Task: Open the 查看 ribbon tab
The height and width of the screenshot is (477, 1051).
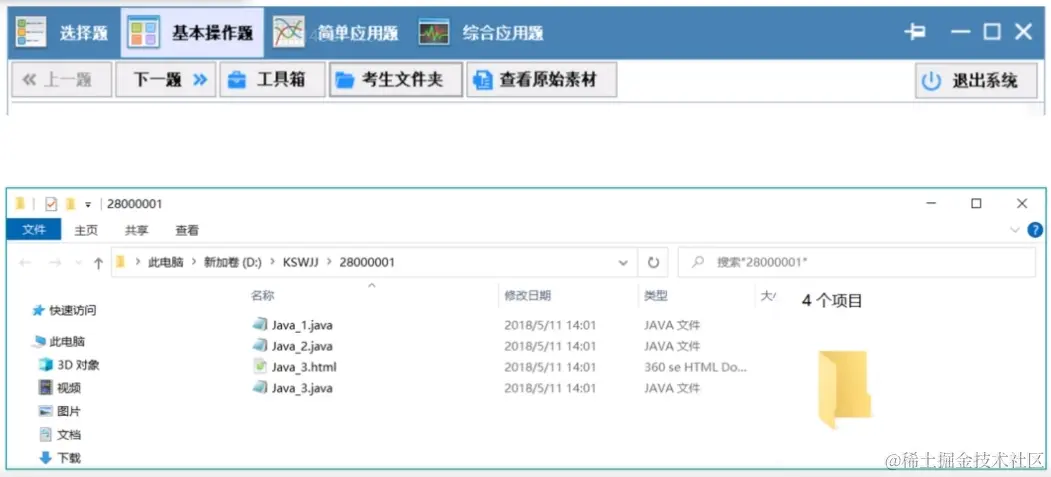Action: tap(187, 230)
